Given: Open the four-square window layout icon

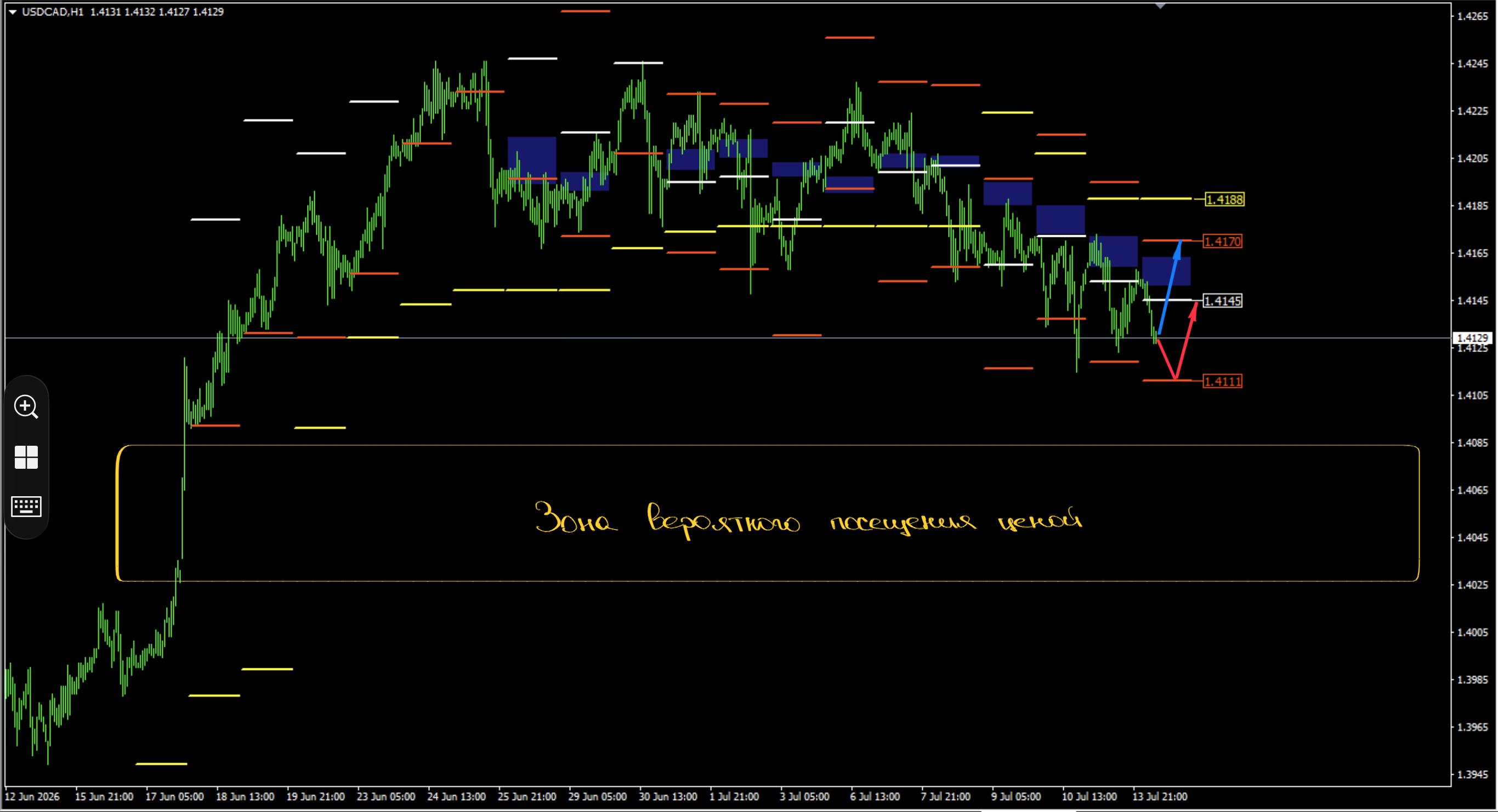Looking at the screenshot, I should click(26, 457).
